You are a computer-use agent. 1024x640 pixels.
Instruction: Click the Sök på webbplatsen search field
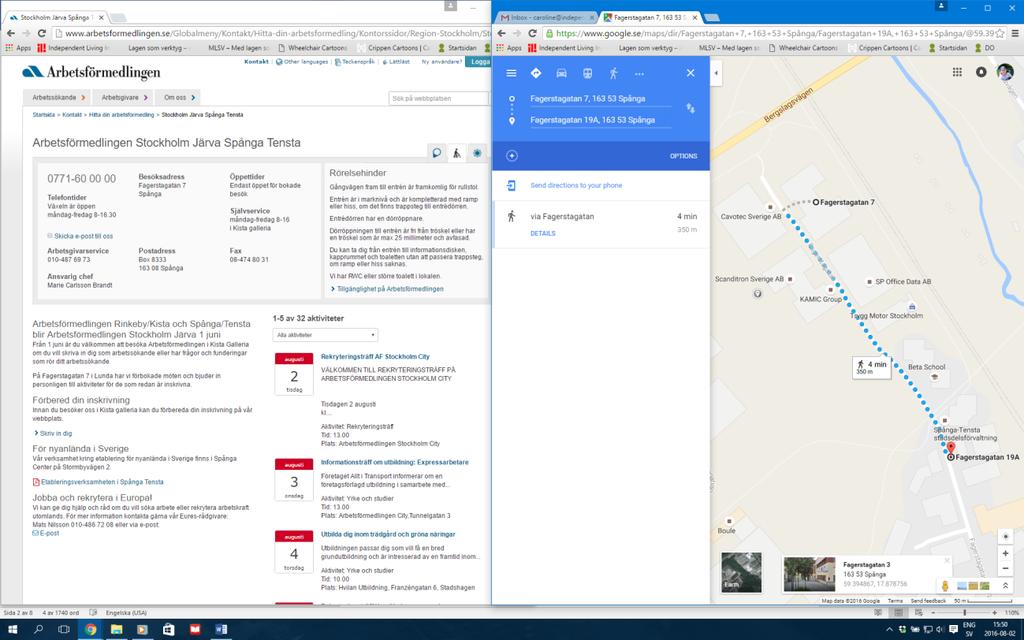click(438, 98)
